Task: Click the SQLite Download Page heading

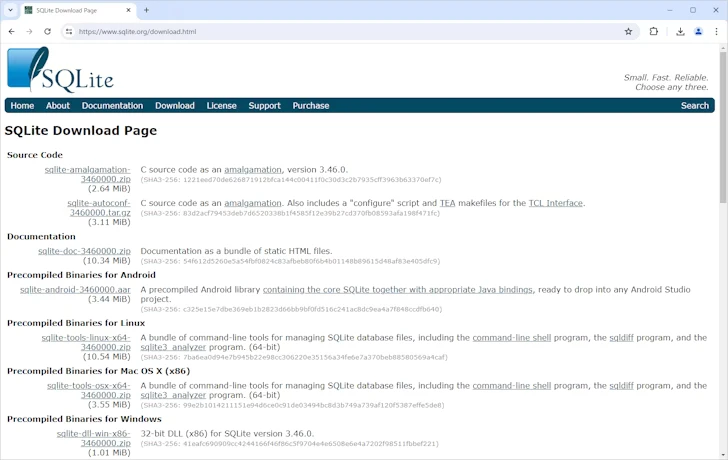Action: pyautogui.click(x=81, y=130)
